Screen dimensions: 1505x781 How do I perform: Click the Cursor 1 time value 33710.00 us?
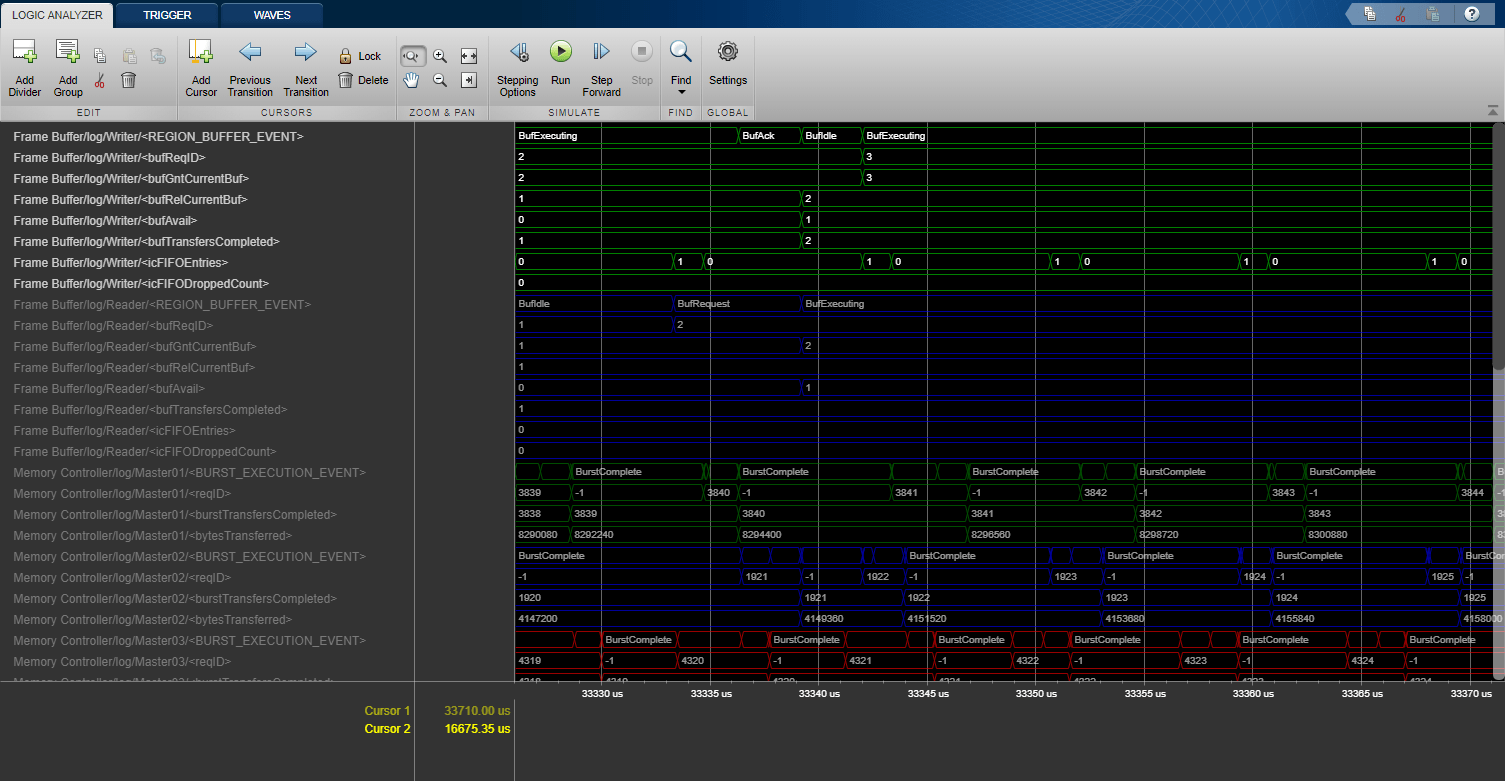pyautogui.click(x=477, y=711)
